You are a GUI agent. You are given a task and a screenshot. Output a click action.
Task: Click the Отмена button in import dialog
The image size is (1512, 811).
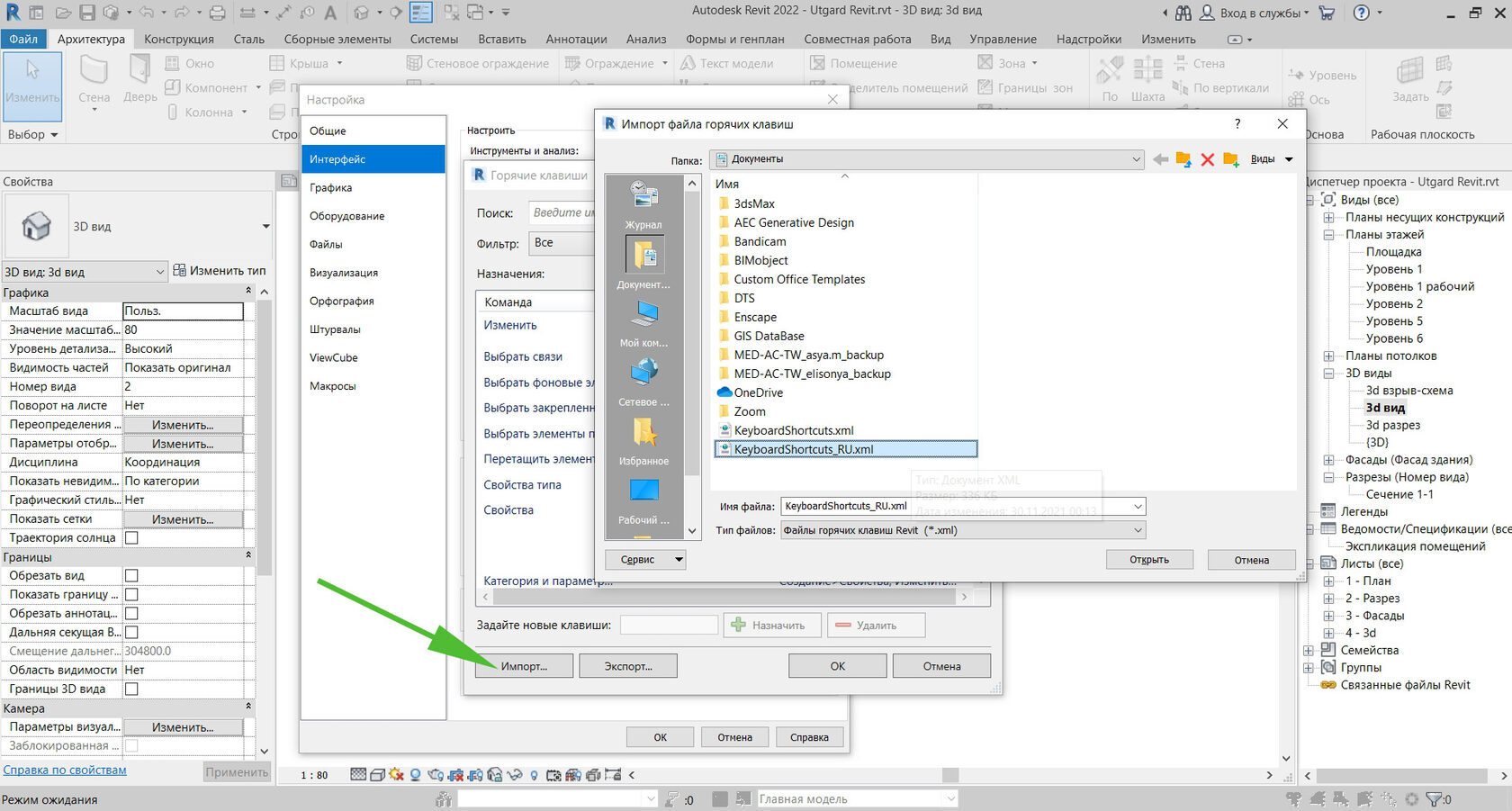pyautogui.click(x=1251, y=560)
